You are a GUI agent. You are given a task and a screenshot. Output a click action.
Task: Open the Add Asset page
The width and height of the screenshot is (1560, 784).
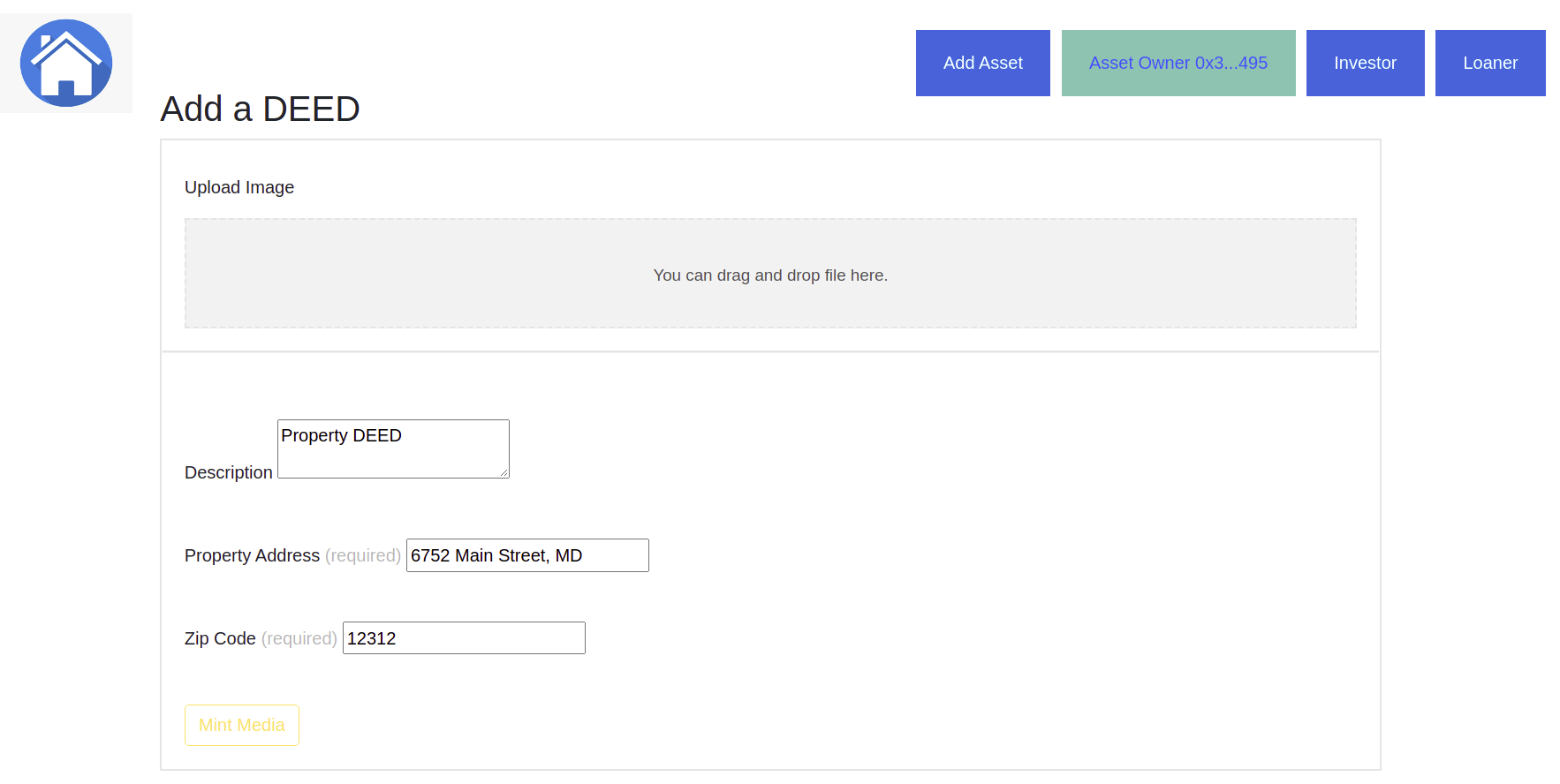[982, 63]
